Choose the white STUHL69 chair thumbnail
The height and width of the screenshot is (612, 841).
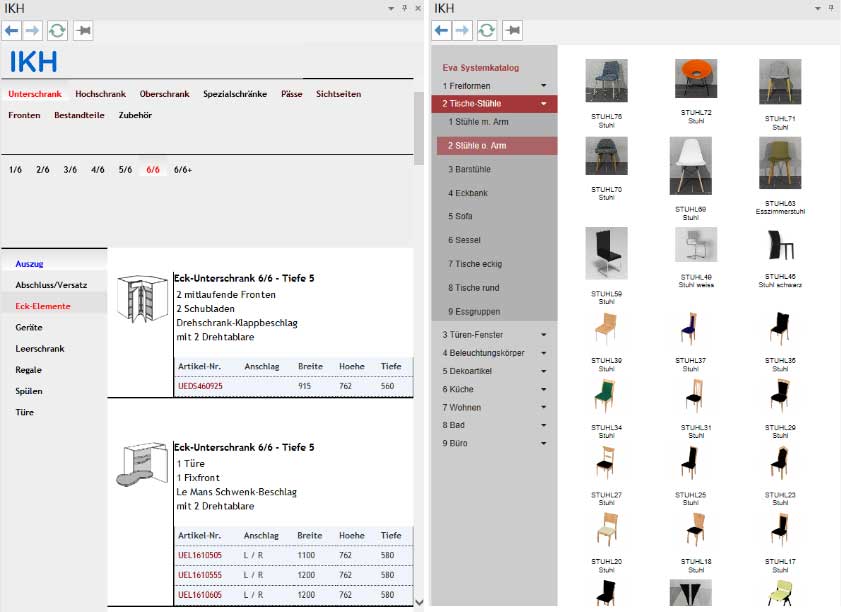(690, 166)
